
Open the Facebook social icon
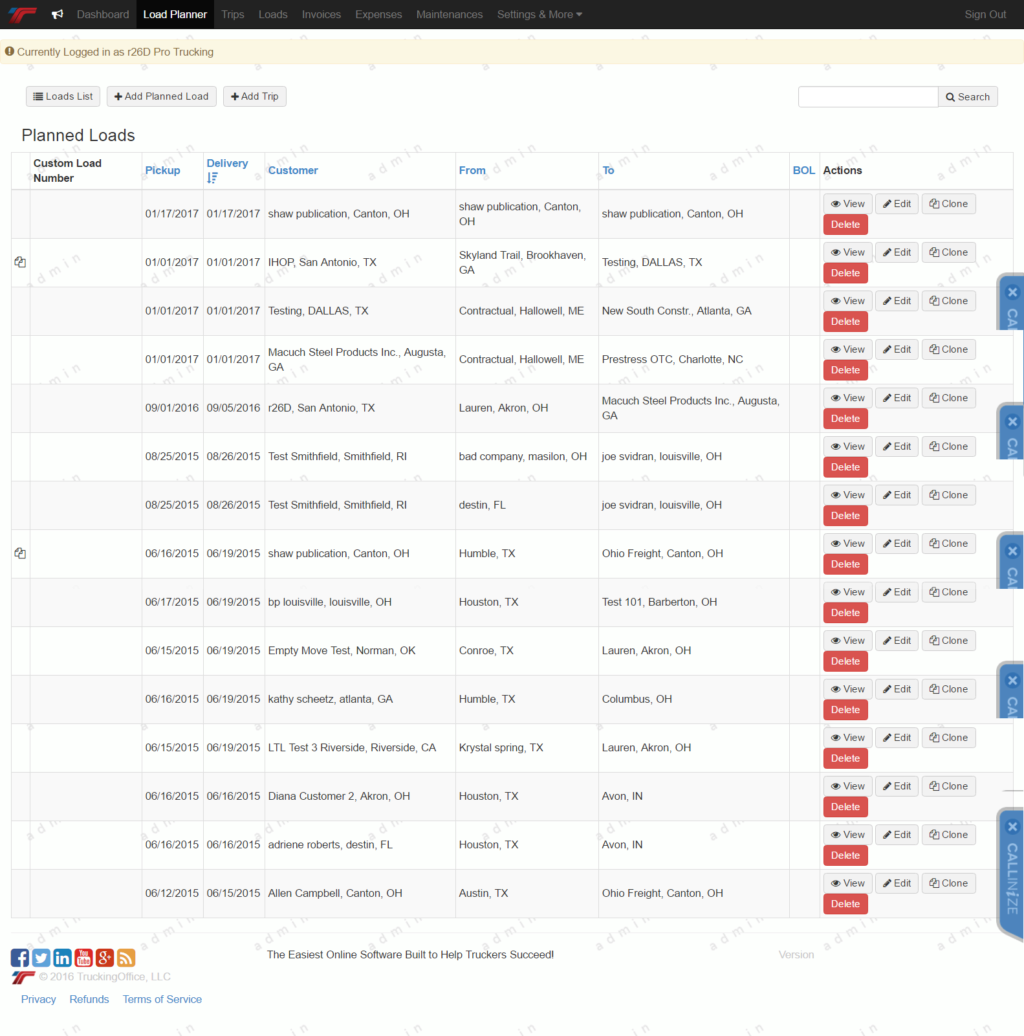coord(20,958)
